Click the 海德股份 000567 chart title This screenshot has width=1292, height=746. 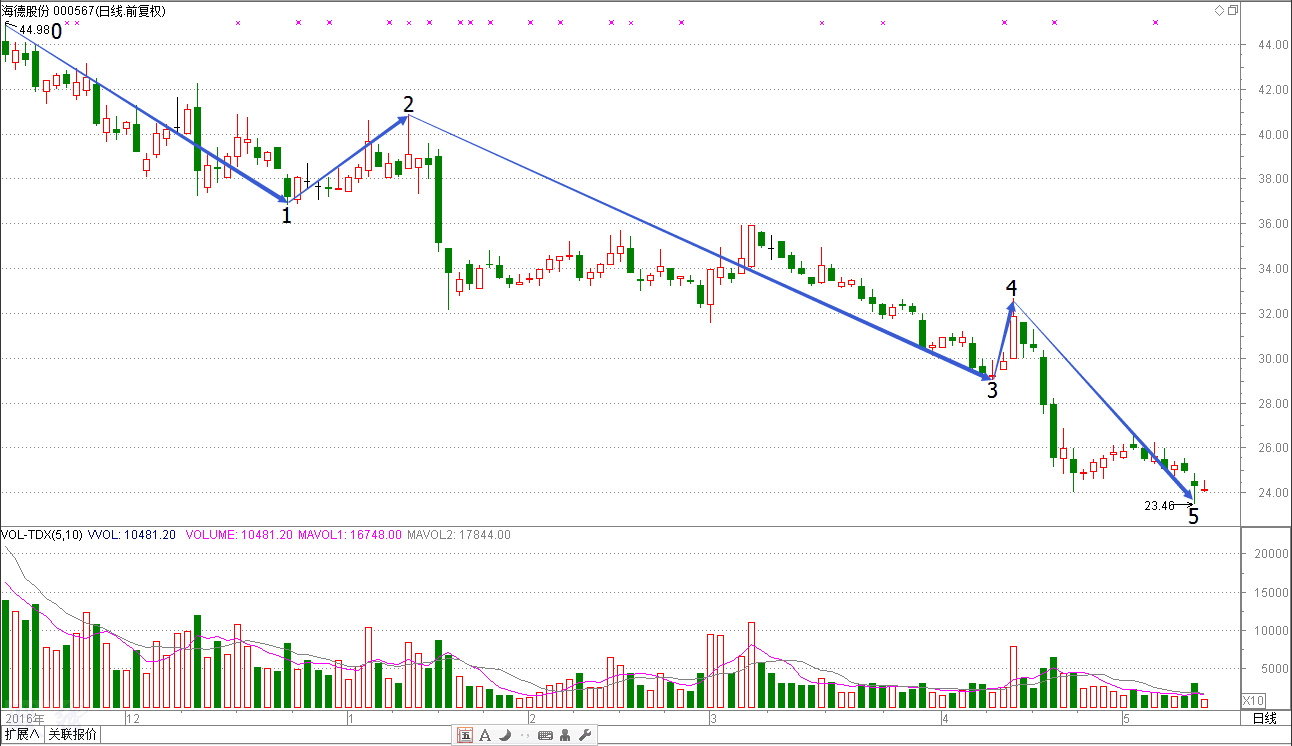pyautogui.click(x=84, y=11)
